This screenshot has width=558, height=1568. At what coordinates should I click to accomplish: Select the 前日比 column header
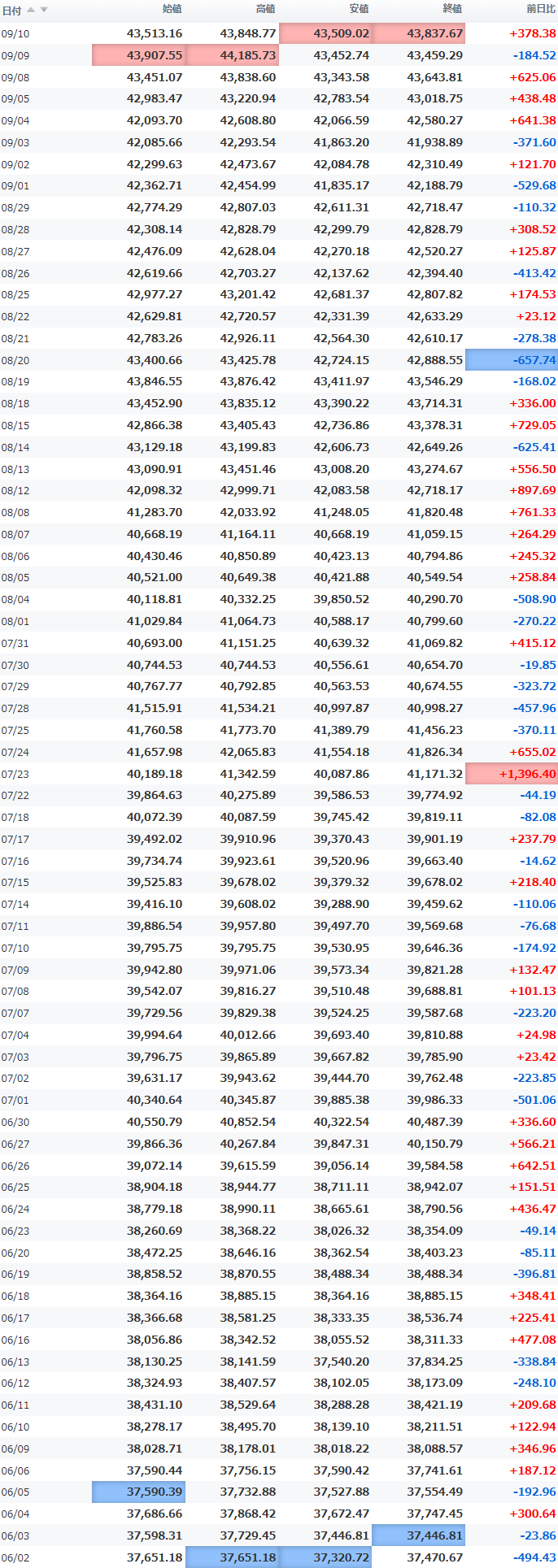coord(541,9)
